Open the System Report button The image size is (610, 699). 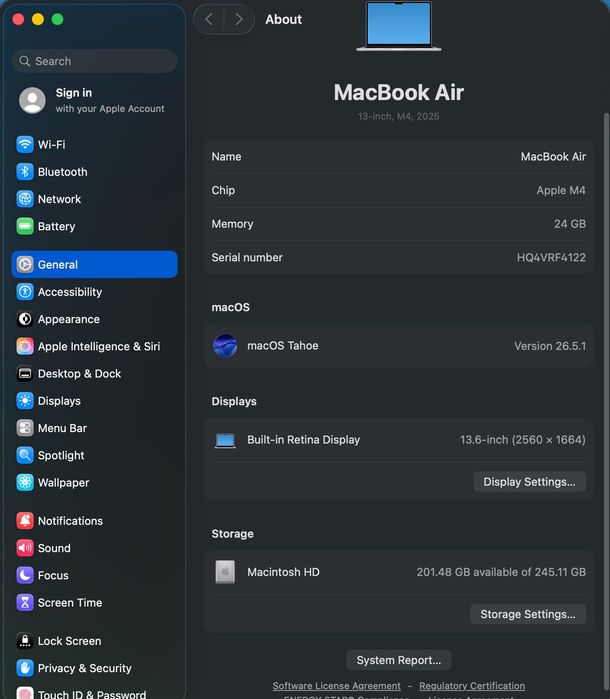tap(399, 660)
